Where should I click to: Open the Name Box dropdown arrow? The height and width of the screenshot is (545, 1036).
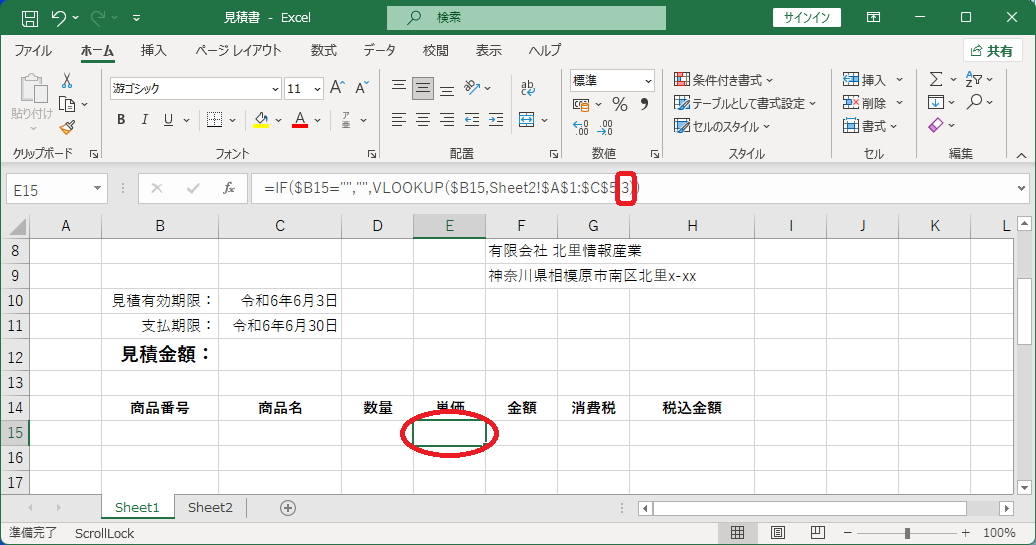[97, 189]
